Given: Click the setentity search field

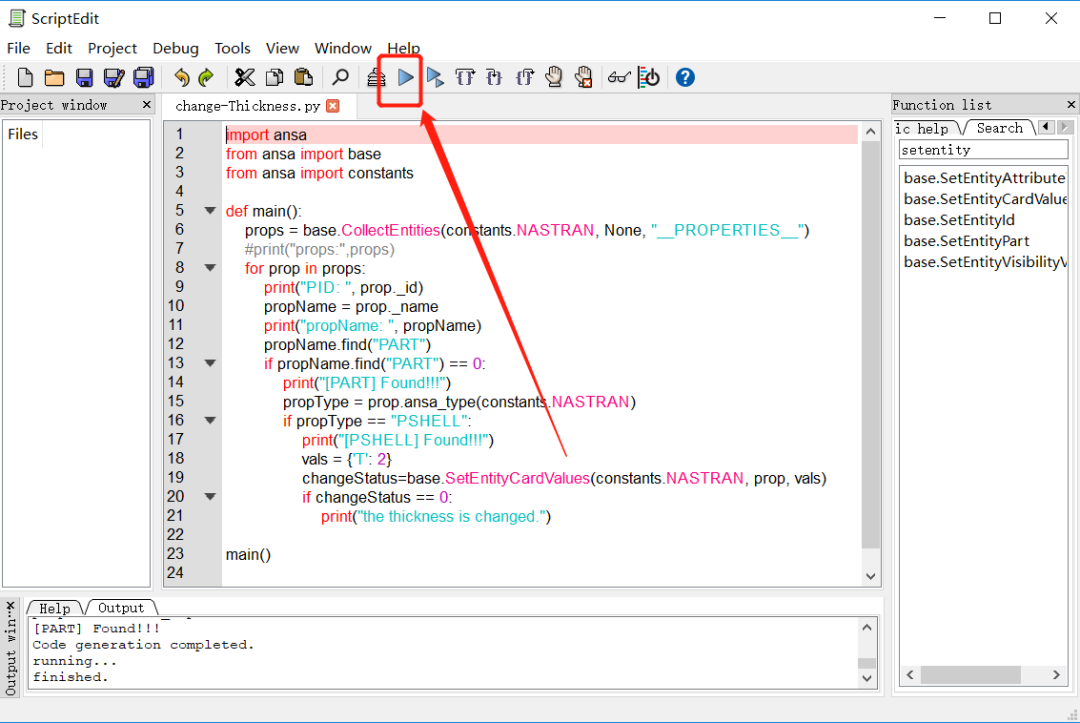Looking at the screenshot, I should click(983, 150).
